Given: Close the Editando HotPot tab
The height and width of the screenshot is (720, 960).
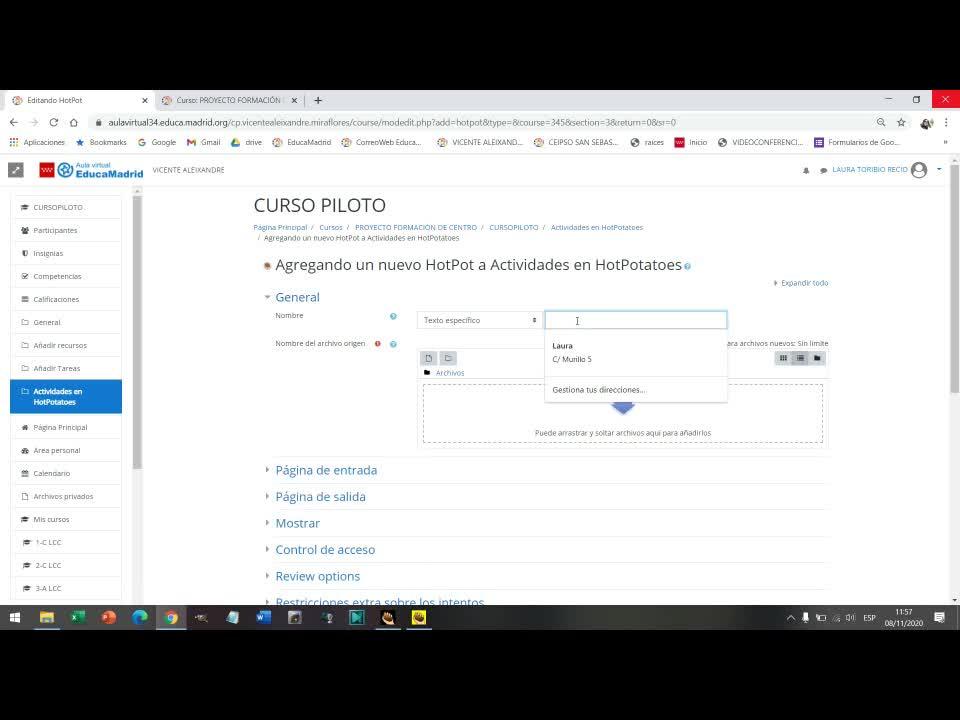Looking at the screenshot, I should (144, 100).
